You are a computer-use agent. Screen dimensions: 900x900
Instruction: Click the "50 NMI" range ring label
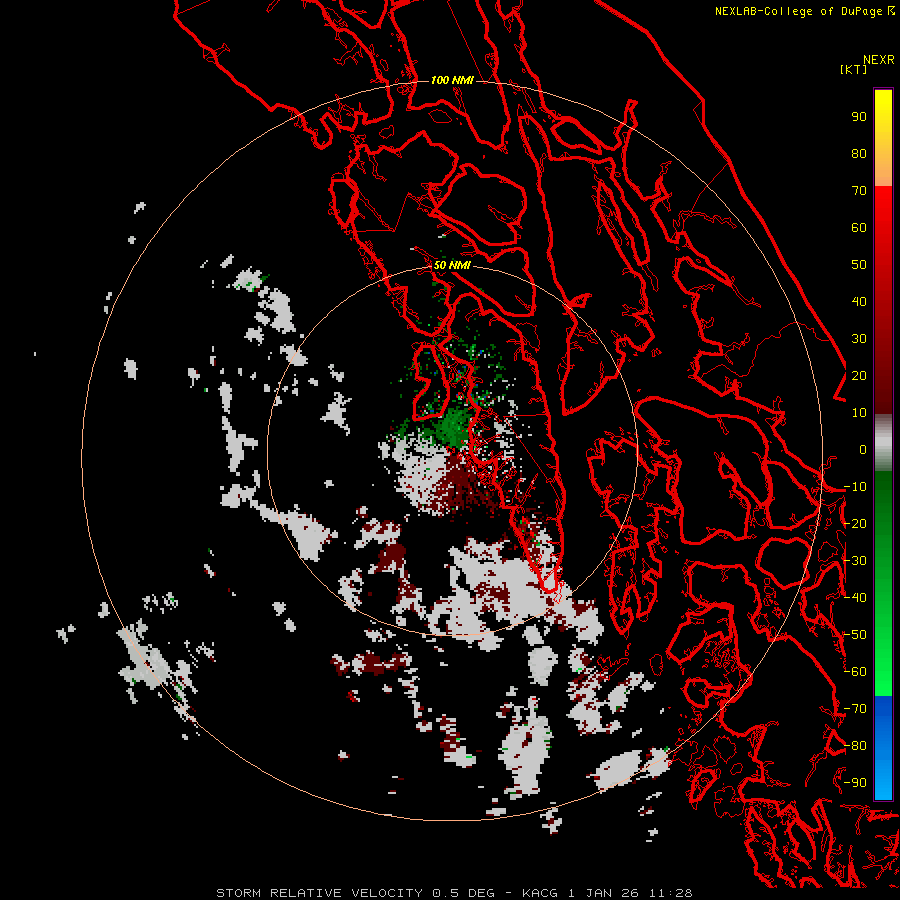pyautogui.click(x=452, y=265)
